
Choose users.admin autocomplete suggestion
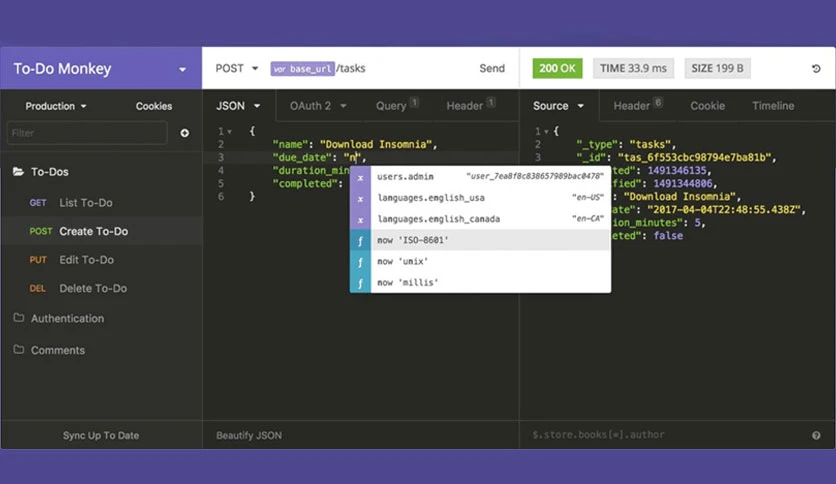pyautogui.click(x=480, y=176)
